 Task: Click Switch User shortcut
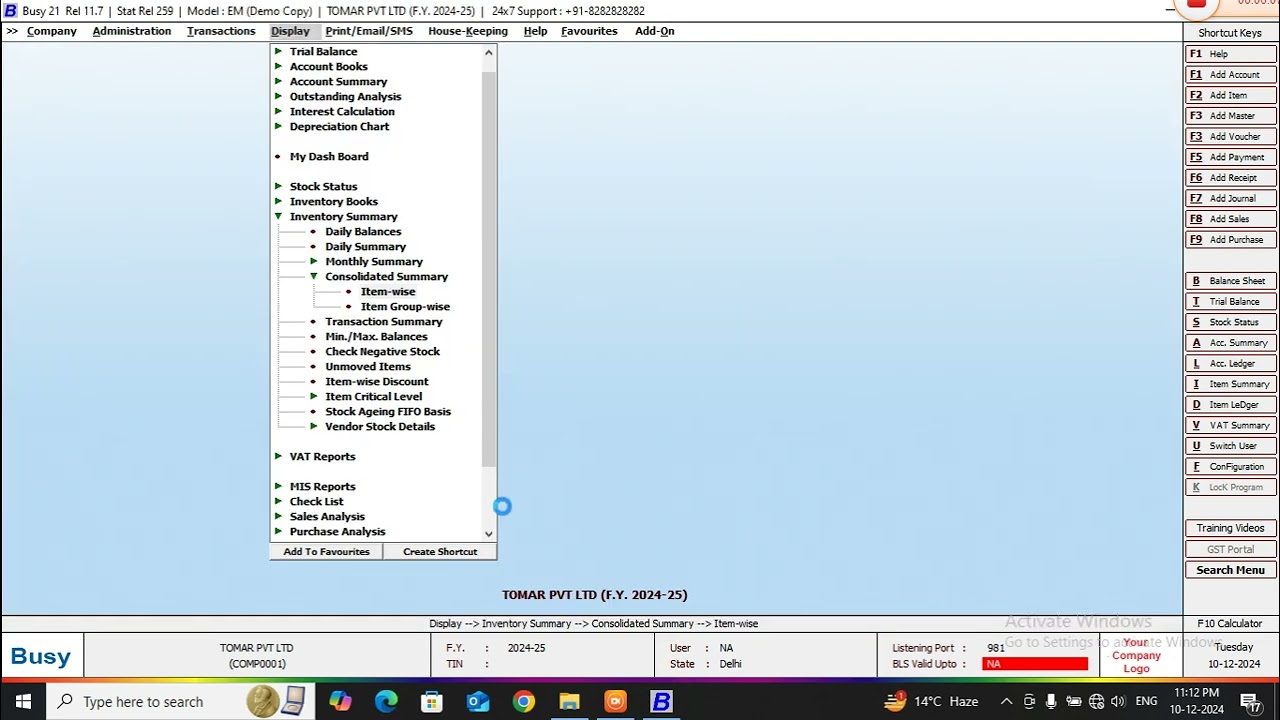click(x=1231, y=446)
